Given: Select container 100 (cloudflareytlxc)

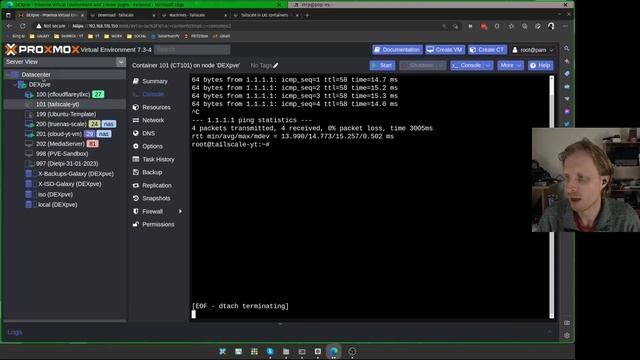Looking at the screenshot, I should point(63,94).
